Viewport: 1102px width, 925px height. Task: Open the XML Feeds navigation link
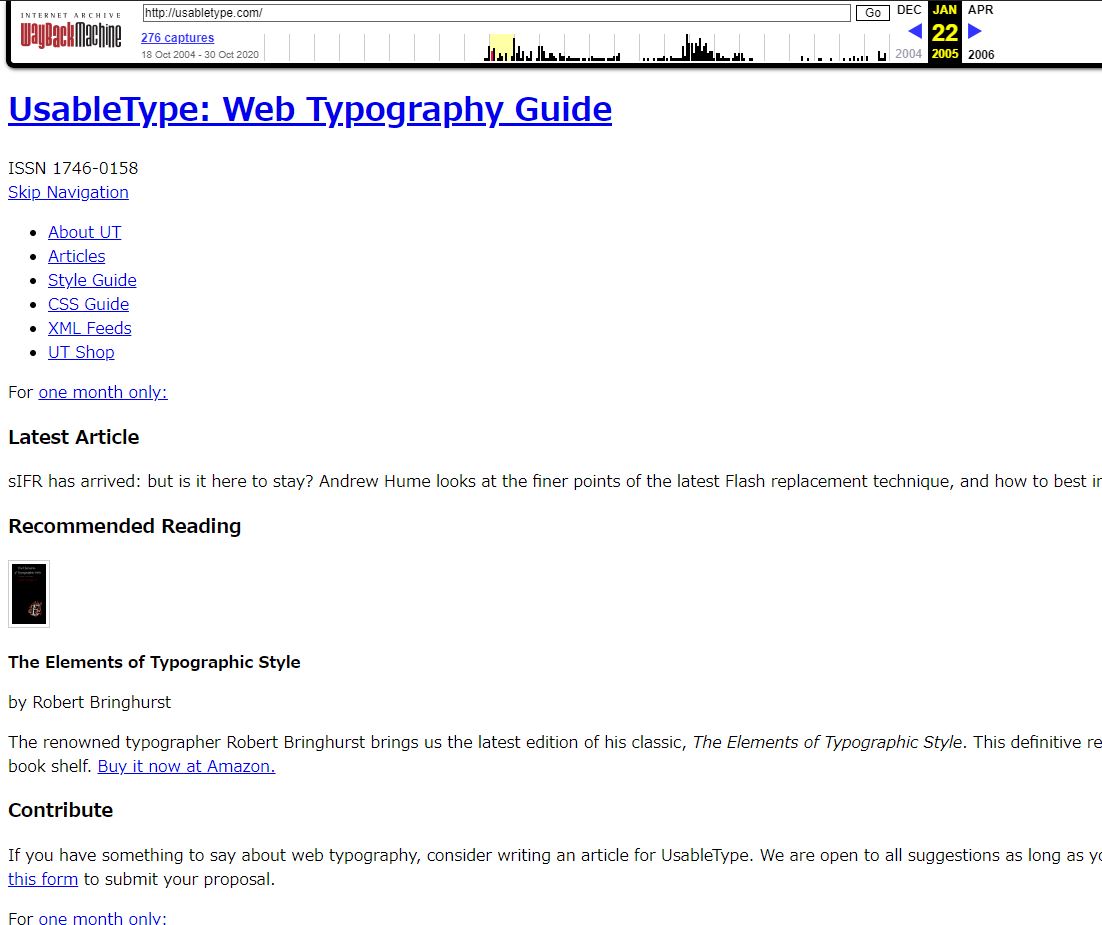pos(90,328)
